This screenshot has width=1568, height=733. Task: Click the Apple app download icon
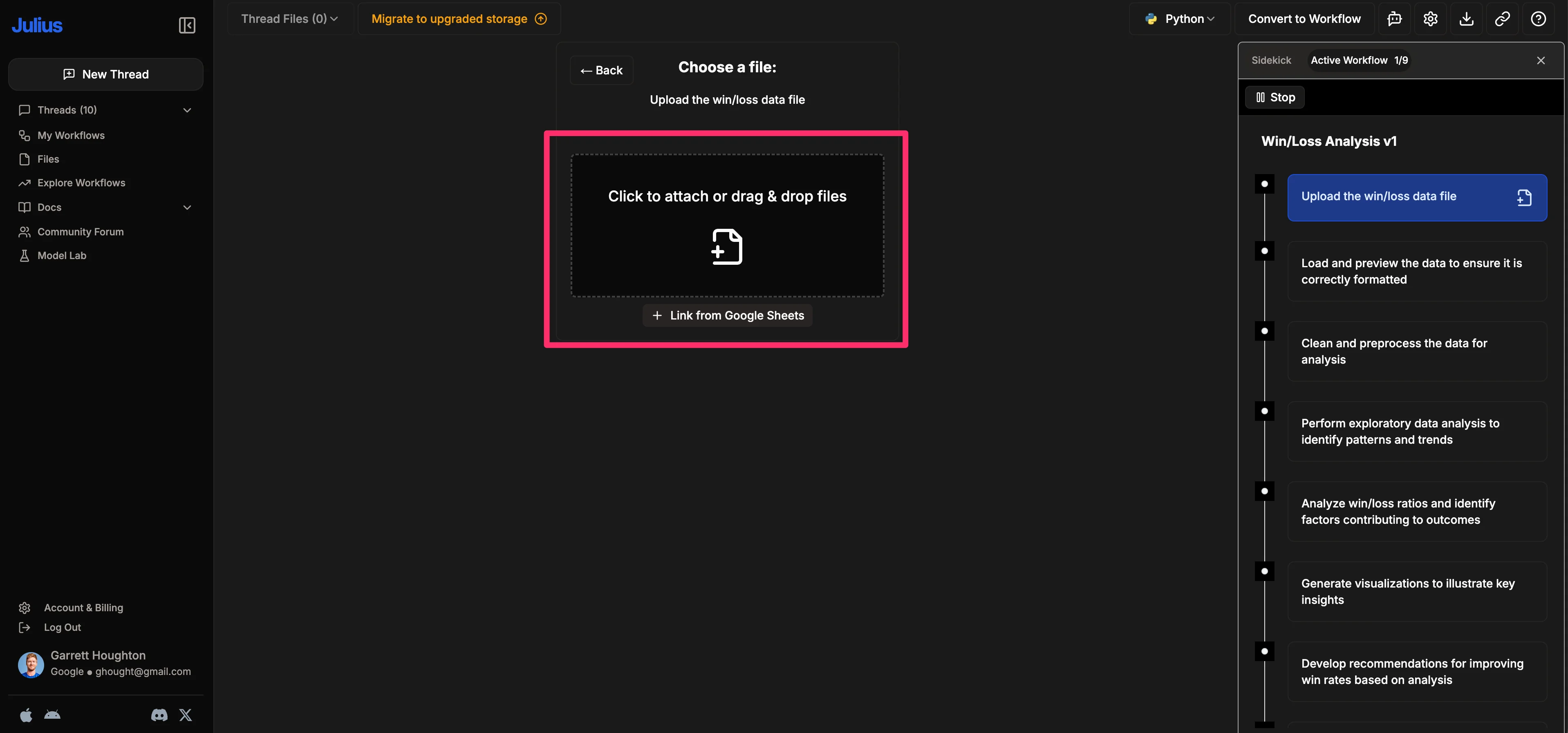pos(26,715)
